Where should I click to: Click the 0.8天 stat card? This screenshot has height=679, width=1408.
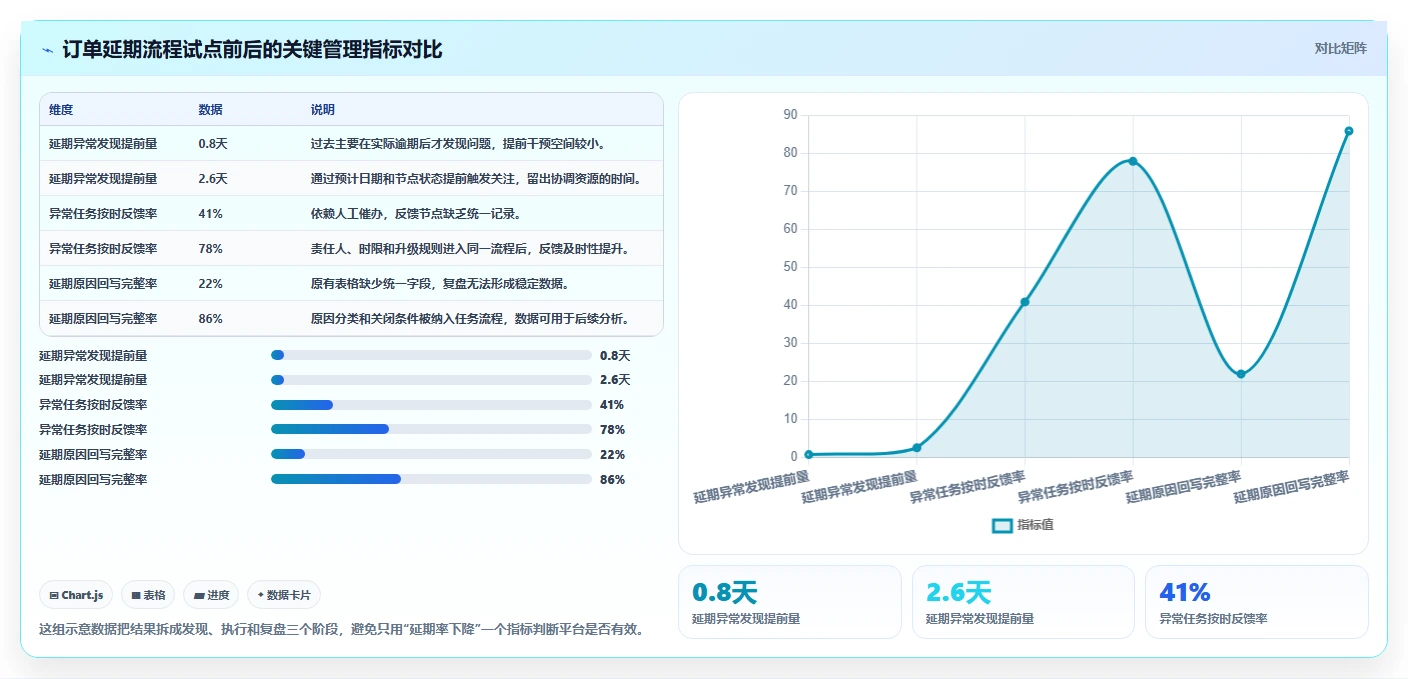[790, 602]
